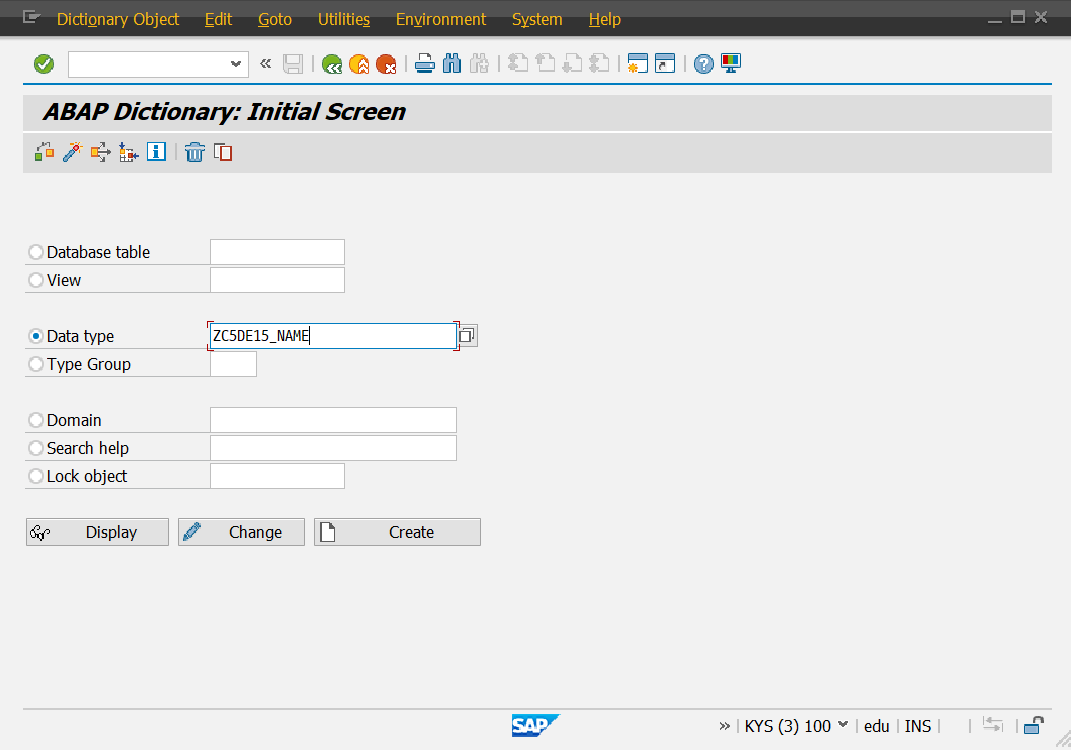
Task: Open Help via question mark icon
Action: (704, 64)
